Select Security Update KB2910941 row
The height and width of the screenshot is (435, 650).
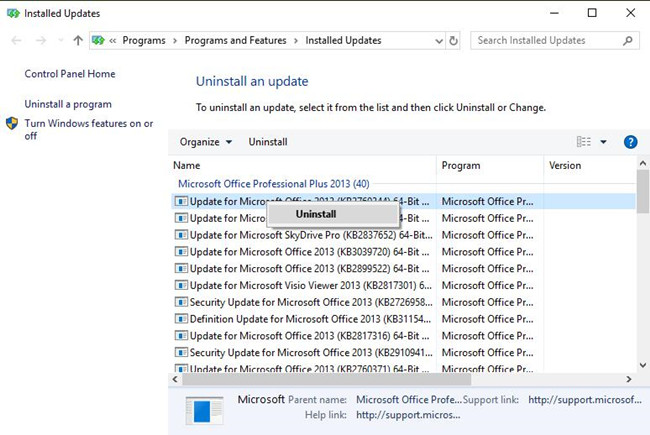click(x=403, y=353)
